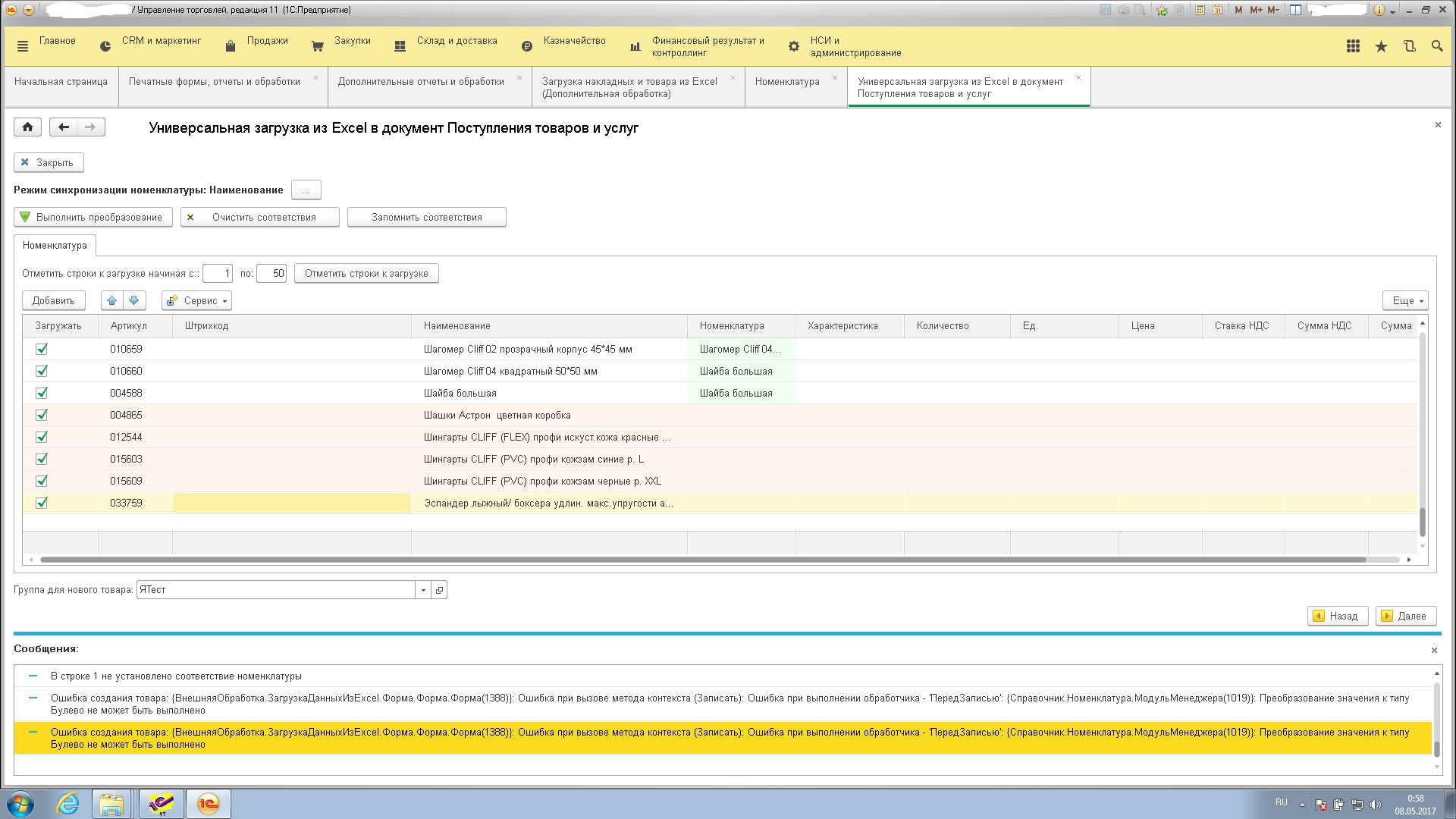
Task: Click the Search magnifier icon
Action: (x=1437, y=46)
